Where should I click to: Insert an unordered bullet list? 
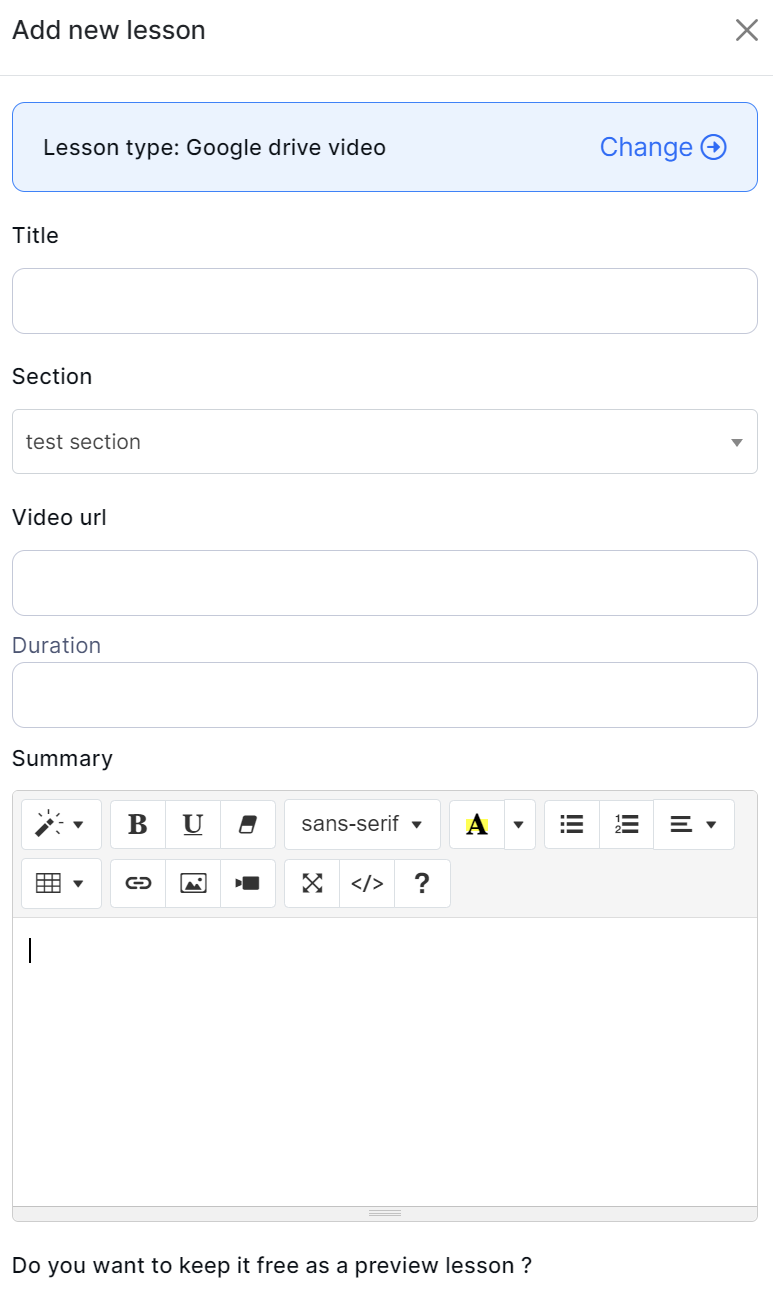pyautogui.click(x=572, y=825)
